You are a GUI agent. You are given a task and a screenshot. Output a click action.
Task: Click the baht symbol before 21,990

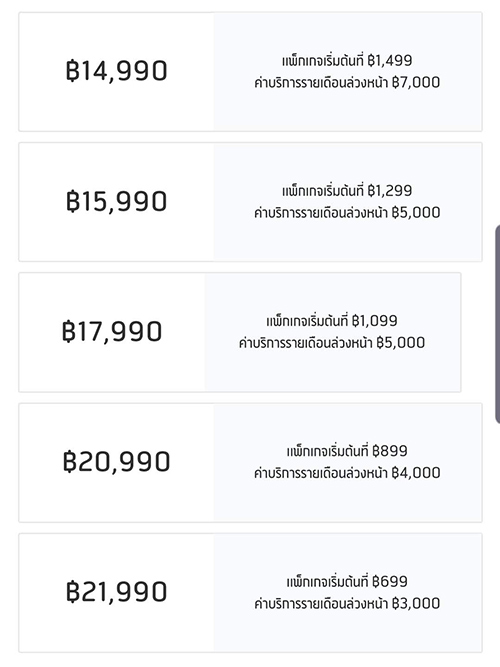[72, 592]
